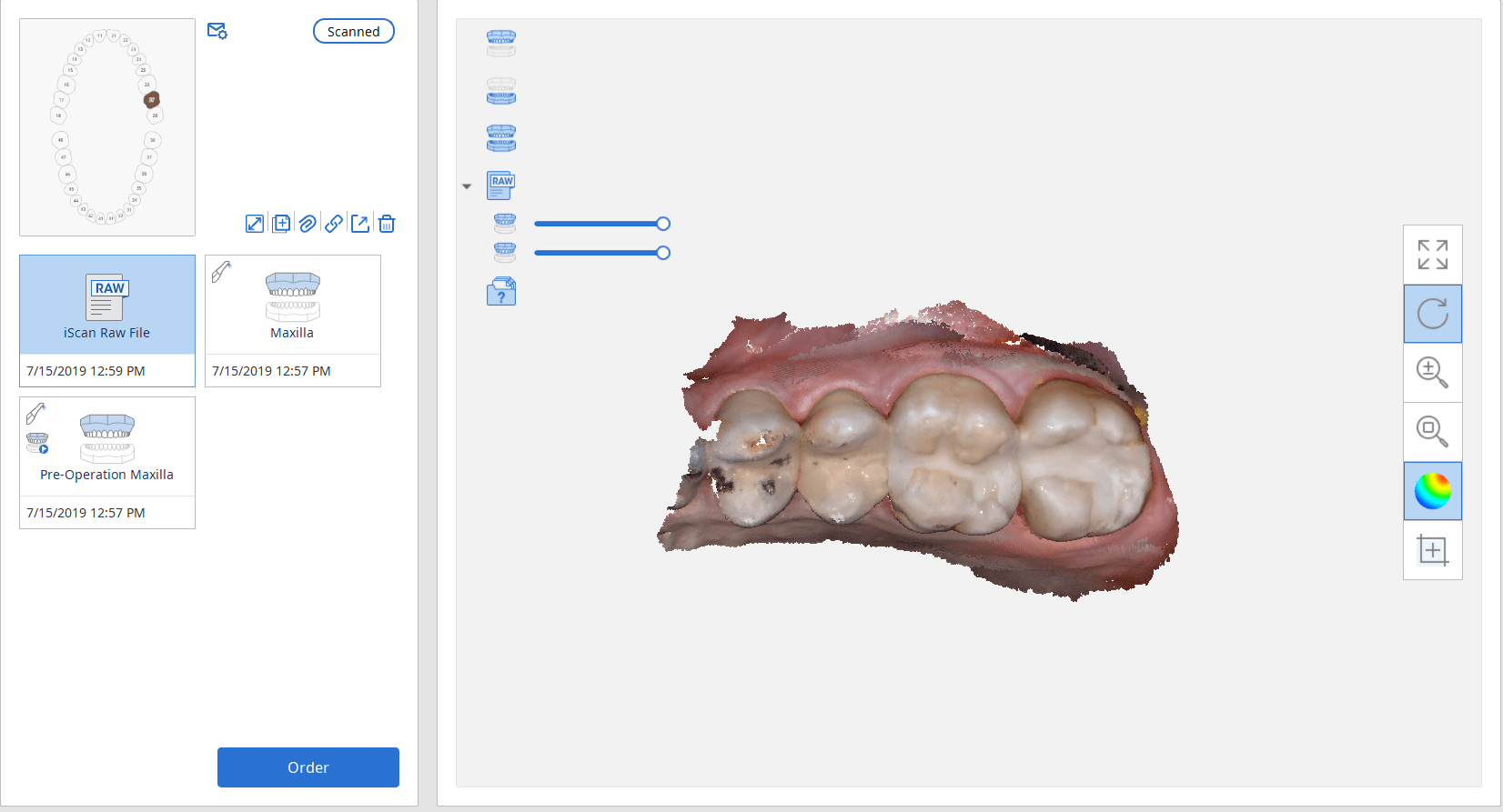Click the topmost opacity slider handle under RAW

(663, 224)
